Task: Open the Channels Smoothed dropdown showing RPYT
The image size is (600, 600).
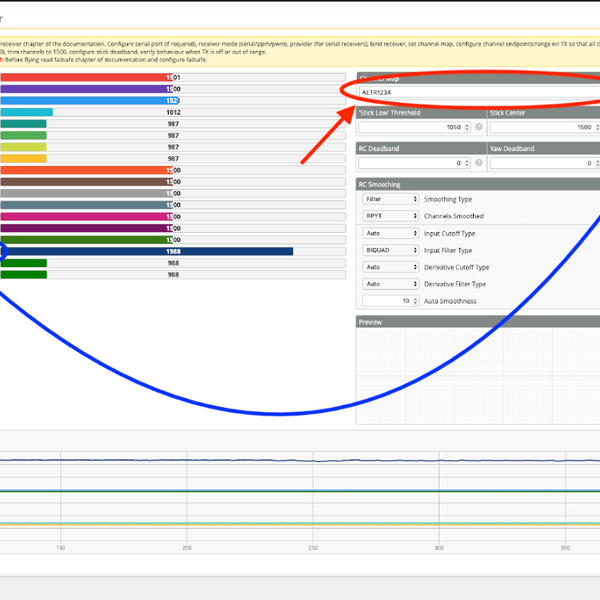Action: 391,216
